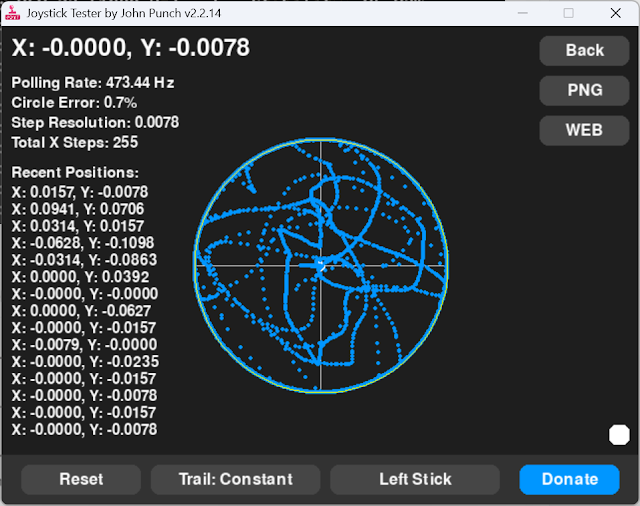Click the X: -0.0000, Y: -0.0235 position entry
640x506 pixels.
pos(85,362)
